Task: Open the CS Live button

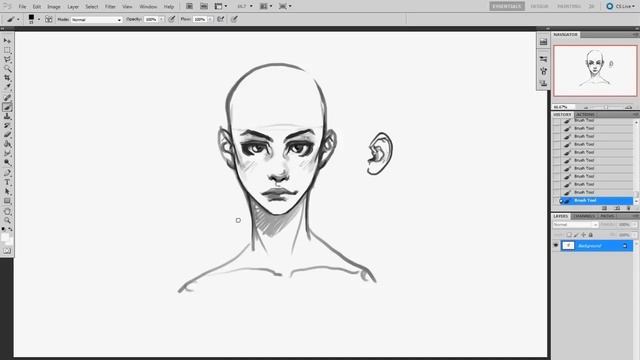Action: click(620, 6)
